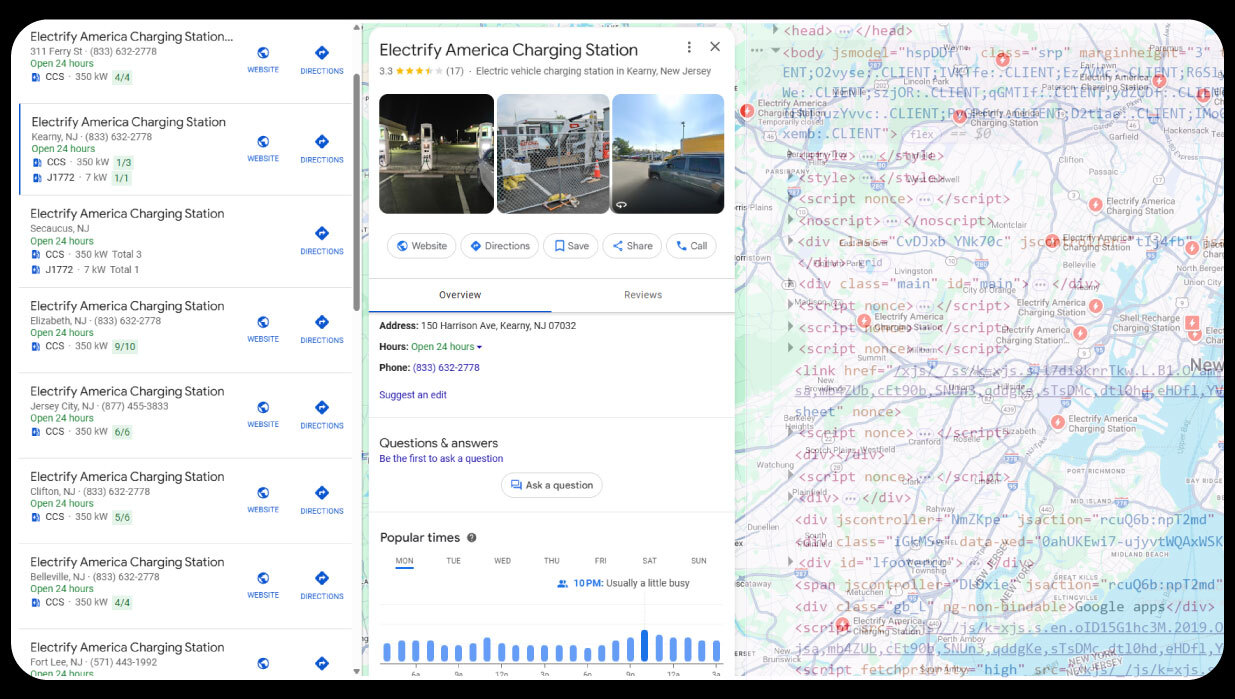Click Directions icon for Secaucus, NJ listing
1235x699 pixels.
322,235
